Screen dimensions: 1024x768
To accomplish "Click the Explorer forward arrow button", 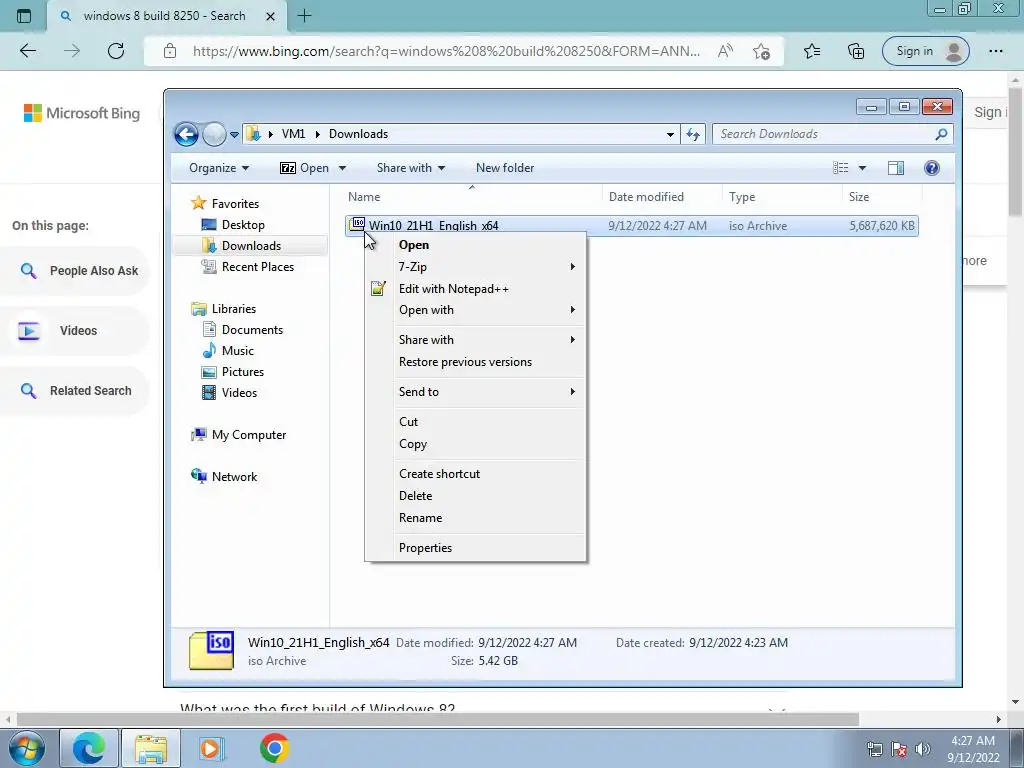I will tap(214, 135).
